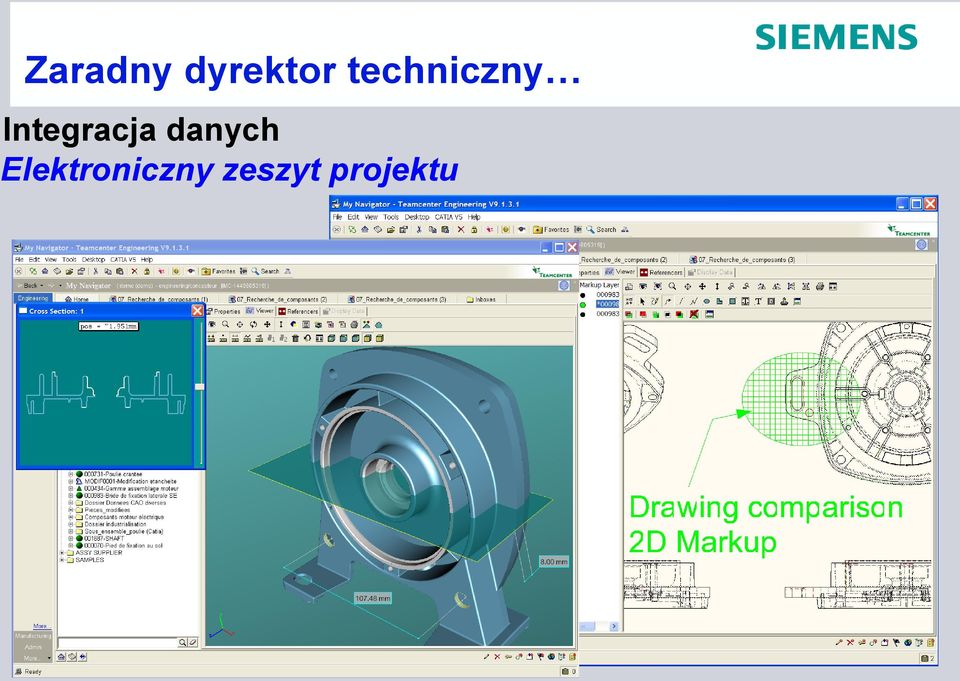Viewport: 960px width, 681px height.
Task: Expand the 001887-SHAFT node
Action: coord(70,538)
